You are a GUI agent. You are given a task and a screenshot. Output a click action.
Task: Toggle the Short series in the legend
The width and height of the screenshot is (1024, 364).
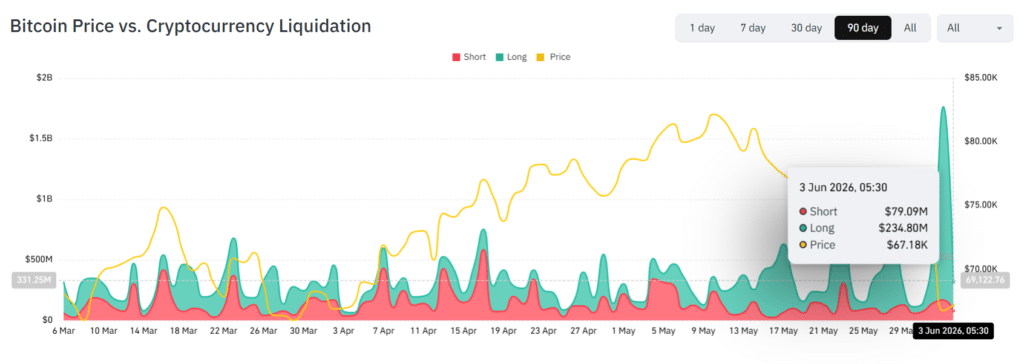[469, 57]
